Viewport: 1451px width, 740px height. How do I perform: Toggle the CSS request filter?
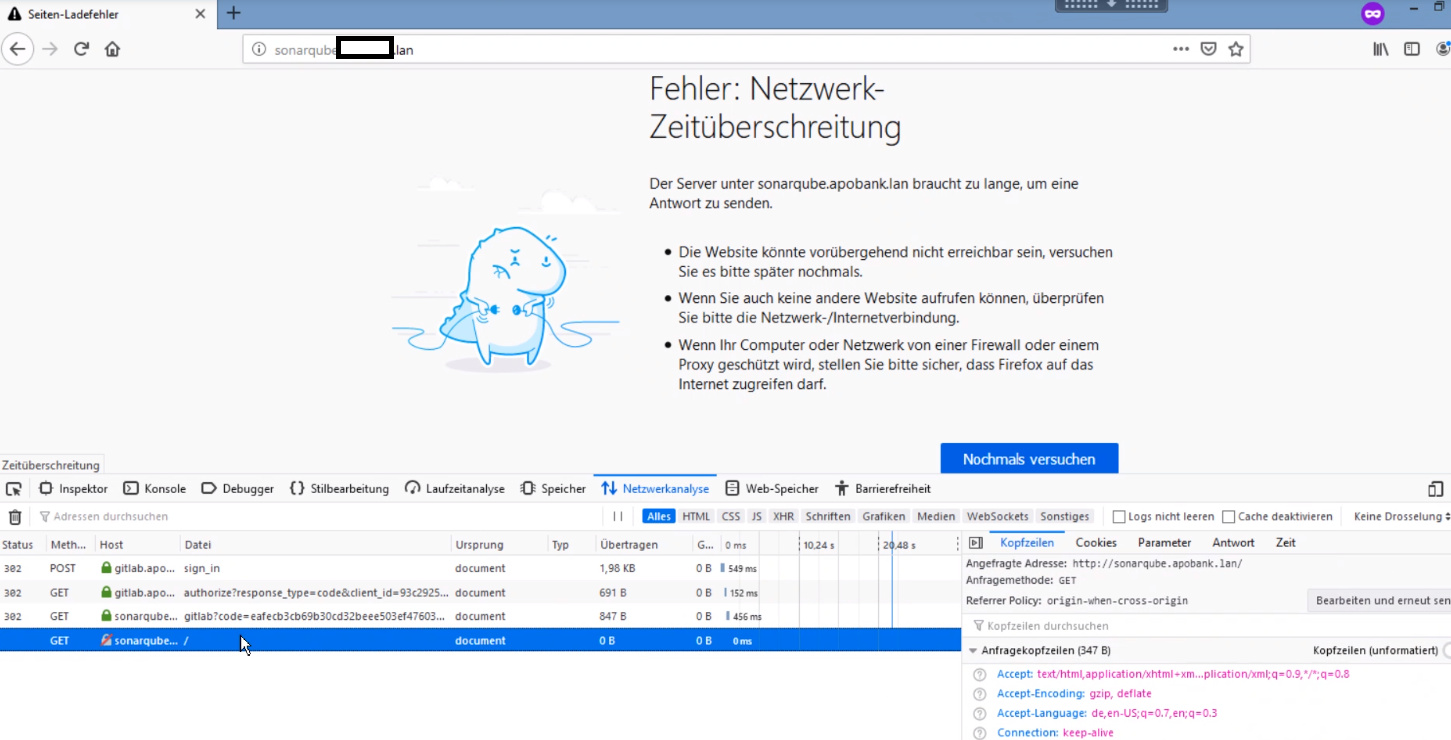click(731, 517)
